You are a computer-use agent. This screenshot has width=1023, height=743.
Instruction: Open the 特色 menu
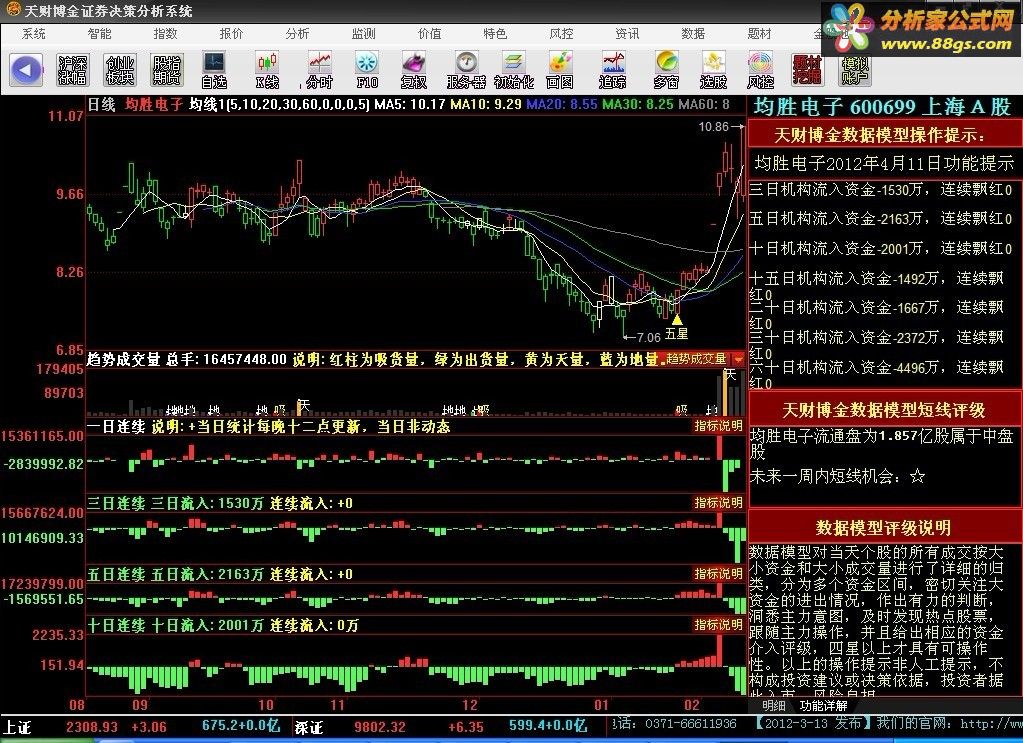pos(495,33)
